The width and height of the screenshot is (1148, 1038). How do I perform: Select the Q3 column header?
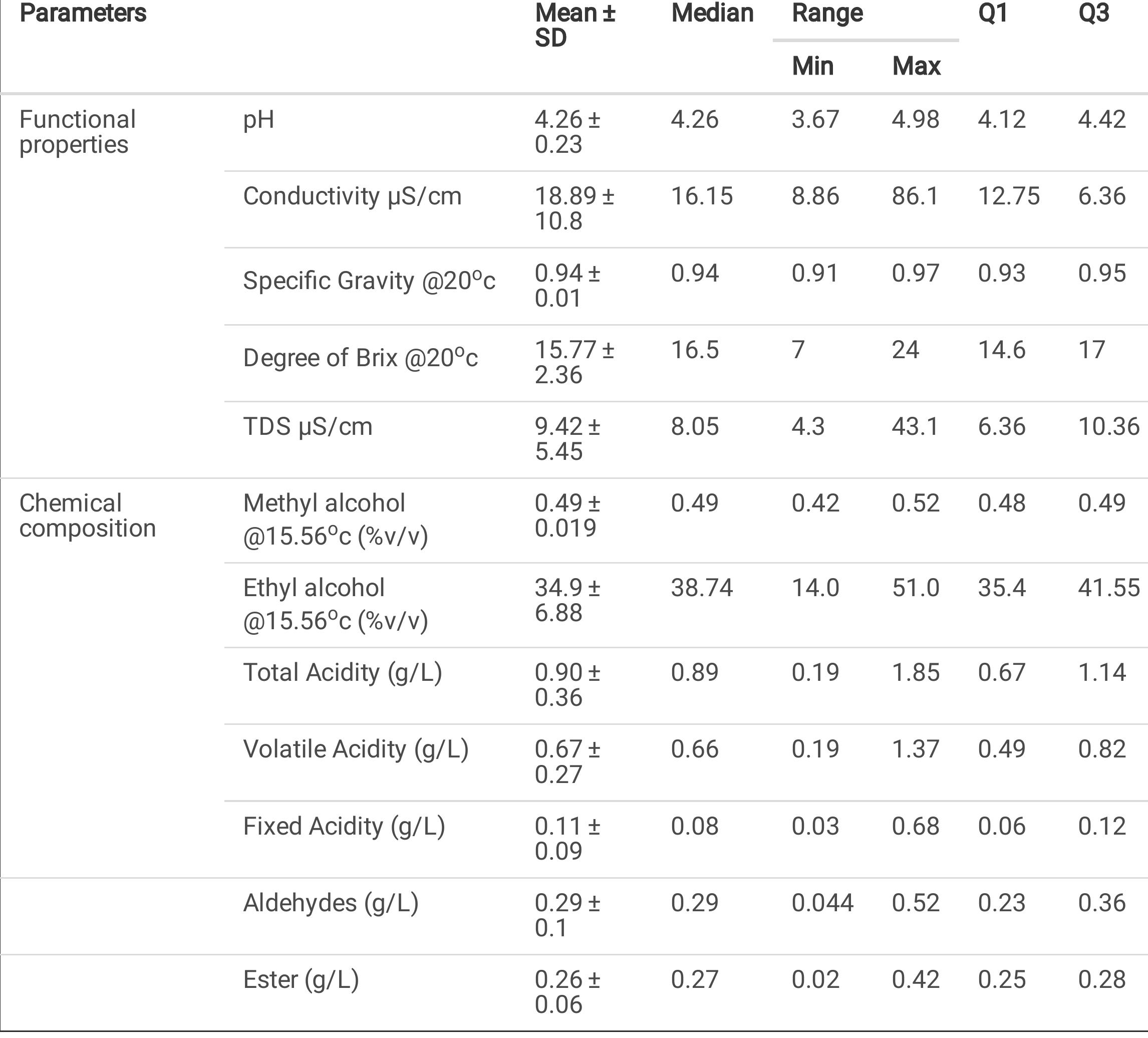[1093, 13]
